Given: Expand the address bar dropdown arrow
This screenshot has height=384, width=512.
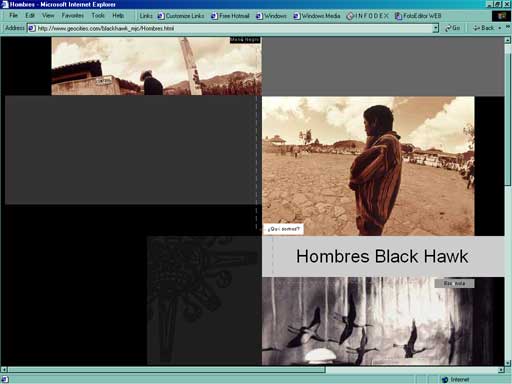Looking at the screenshot, I should click(x=435, y=28).
